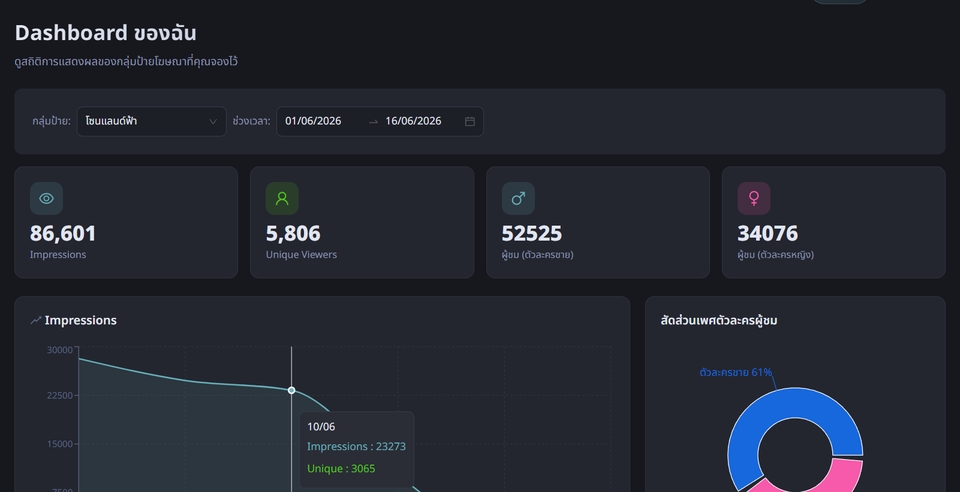This screenshot has height=492, width=960.
Task: Click the eye icon on Impressions card
Action: (47, 198)
